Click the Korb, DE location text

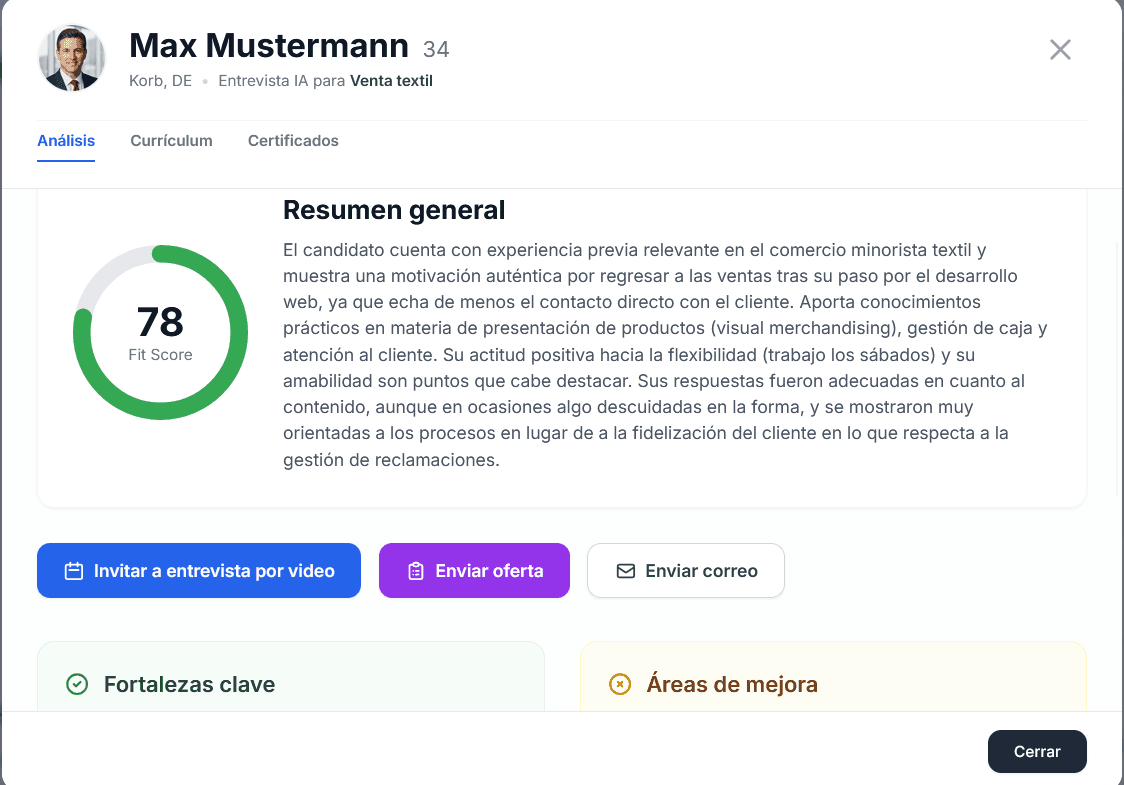(x=161, y=81)
